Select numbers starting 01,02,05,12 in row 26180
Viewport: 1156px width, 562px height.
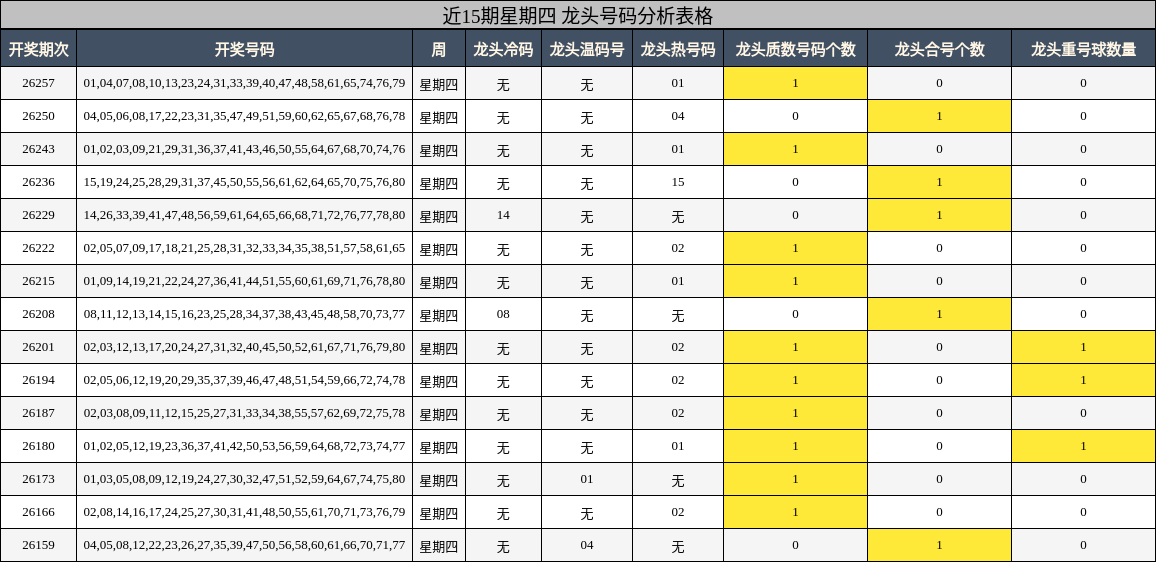[244, 446]
